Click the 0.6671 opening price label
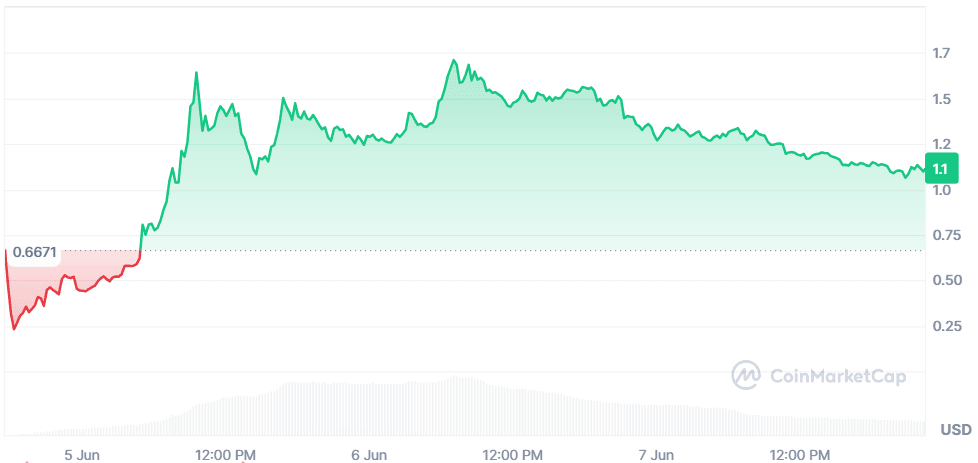Image resolution: width=978 pixels, height=463 pixels. point(34,252)
